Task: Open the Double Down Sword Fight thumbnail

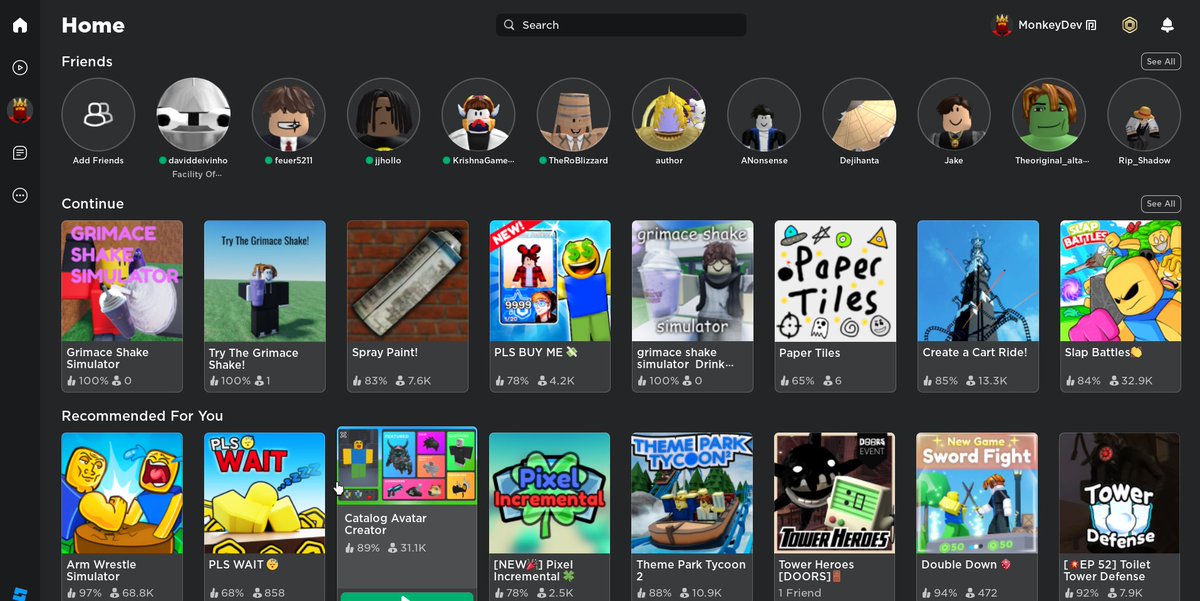Action: tap(978, 493)
